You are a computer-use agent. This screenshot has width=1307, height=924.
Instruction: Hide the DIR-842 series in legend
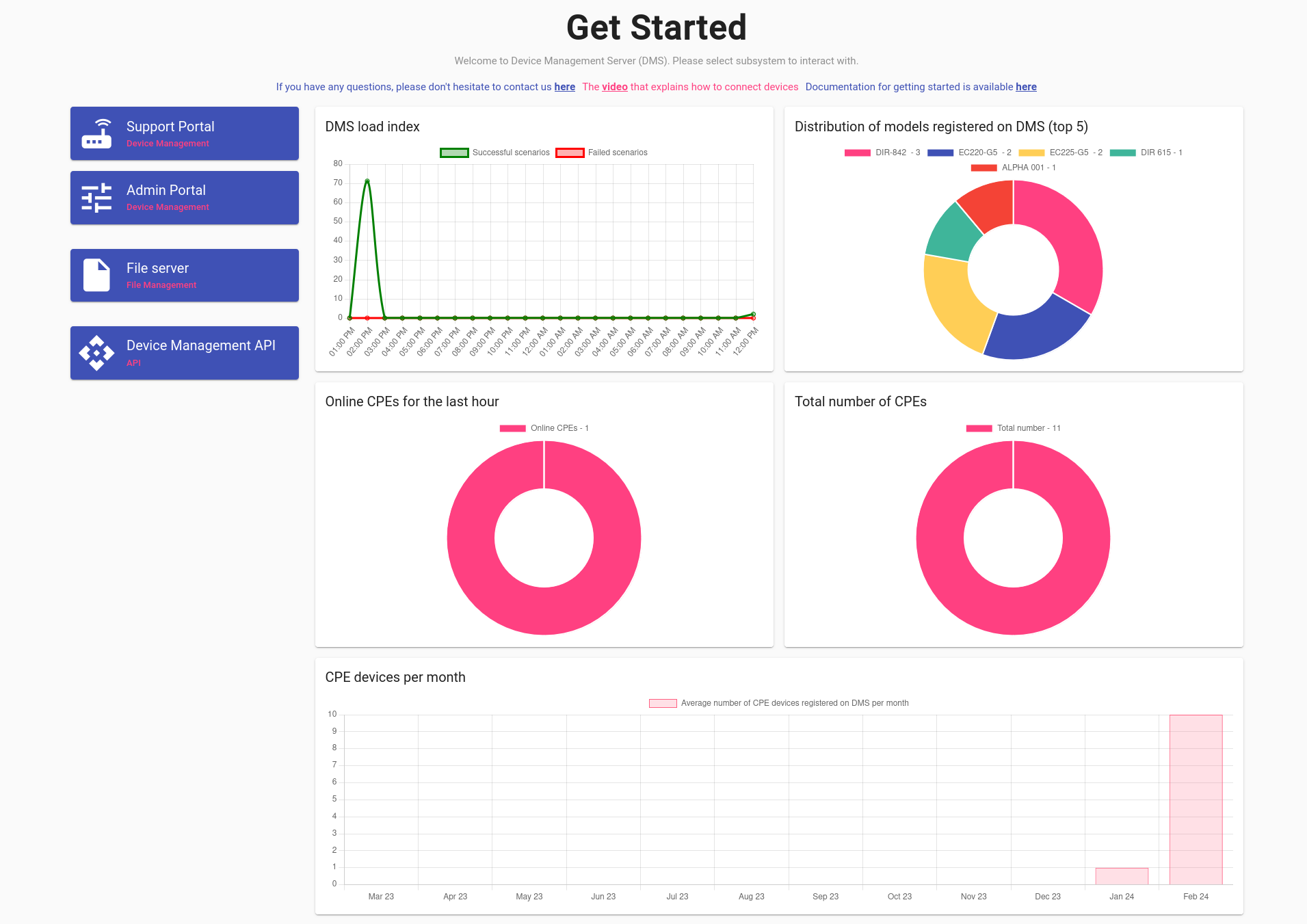tap(882, 153)
